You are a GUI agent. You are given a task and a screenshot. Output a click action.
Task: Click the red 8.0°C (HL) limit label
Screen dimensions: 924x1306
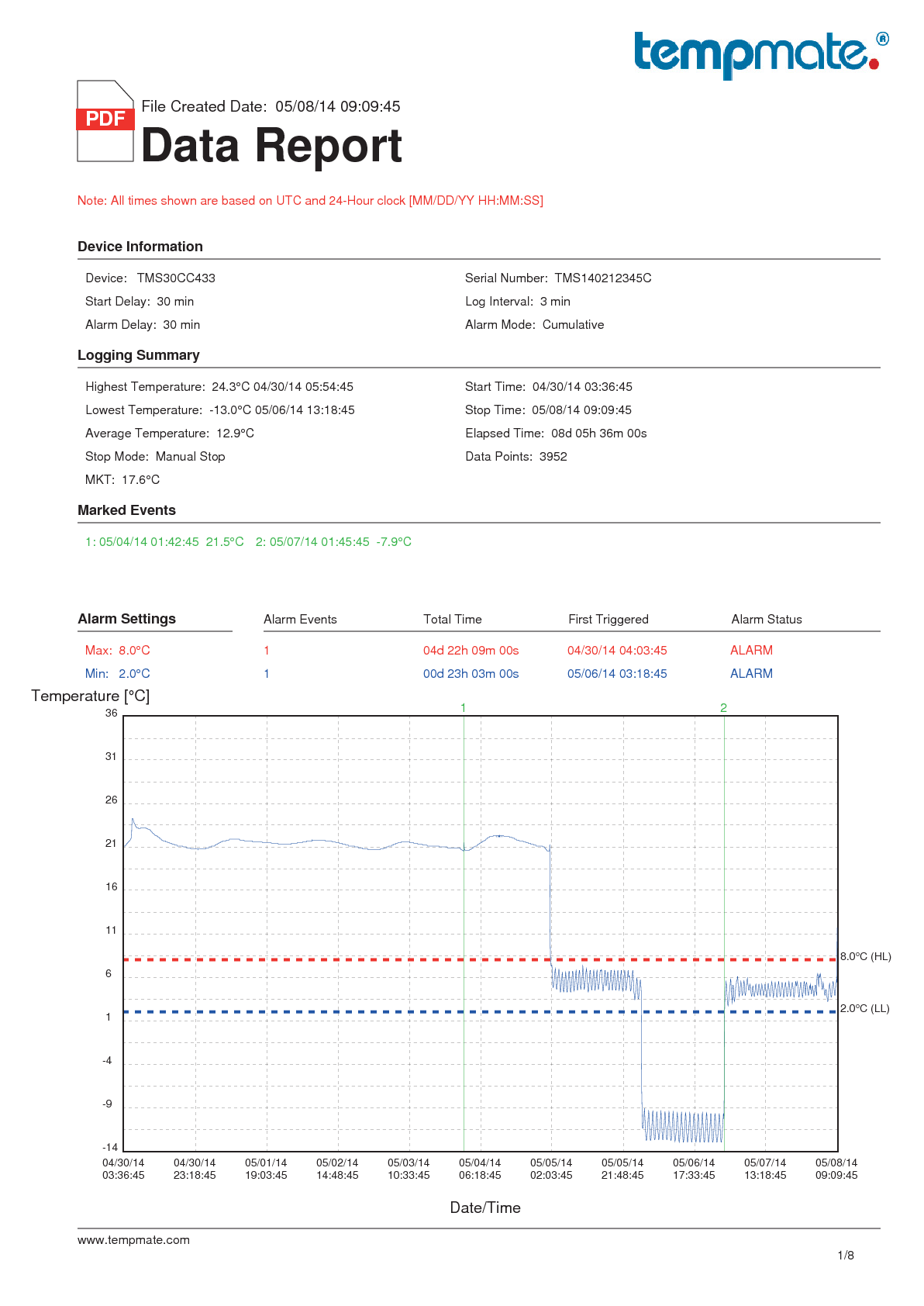click(865, 956)
